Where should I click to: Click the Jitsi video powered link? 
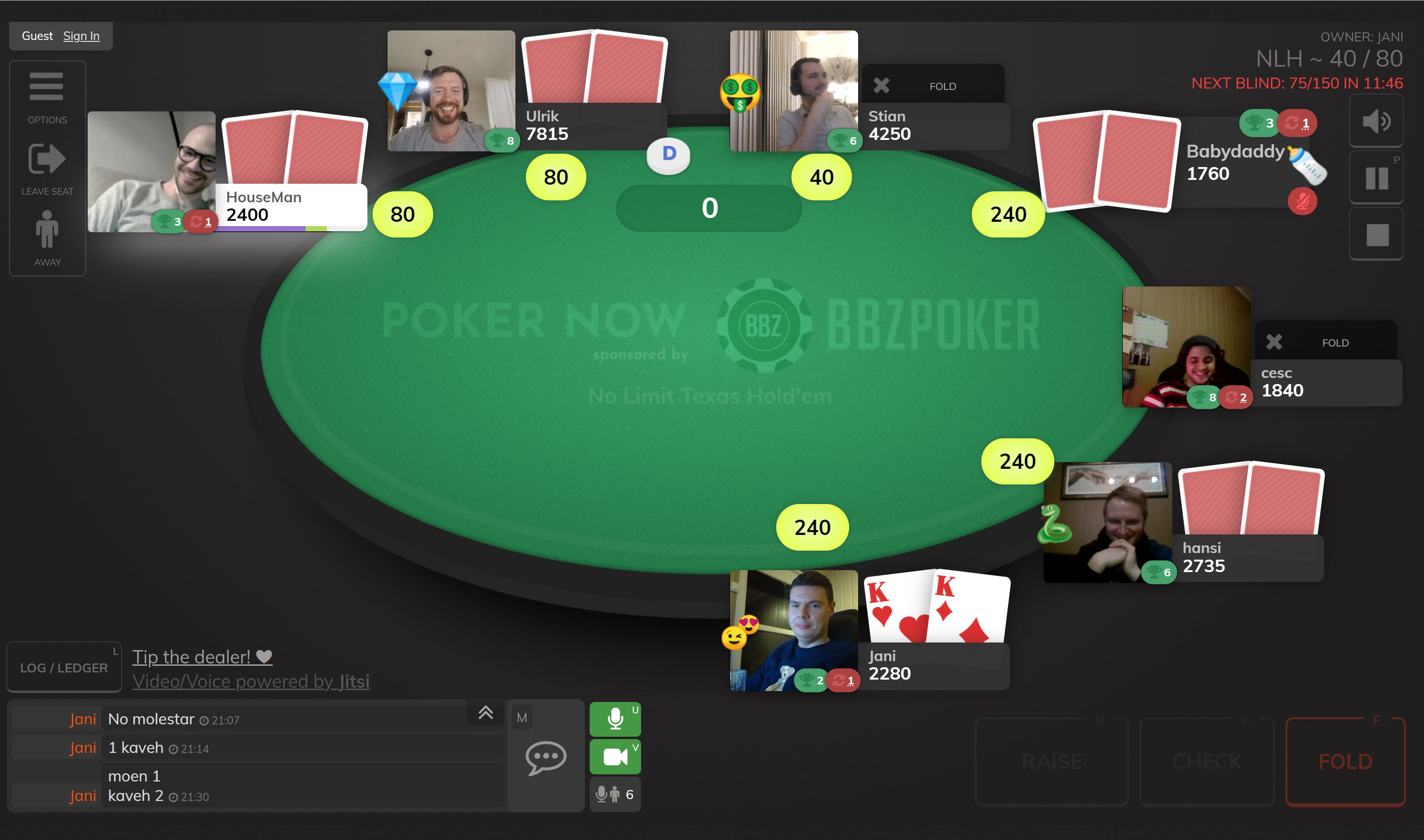pos(251,681)
